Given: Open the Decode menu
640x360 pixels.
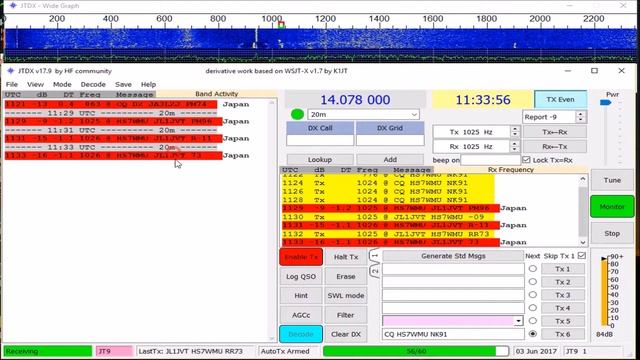Looking at the screenshot, I should [x=93, y=84].
